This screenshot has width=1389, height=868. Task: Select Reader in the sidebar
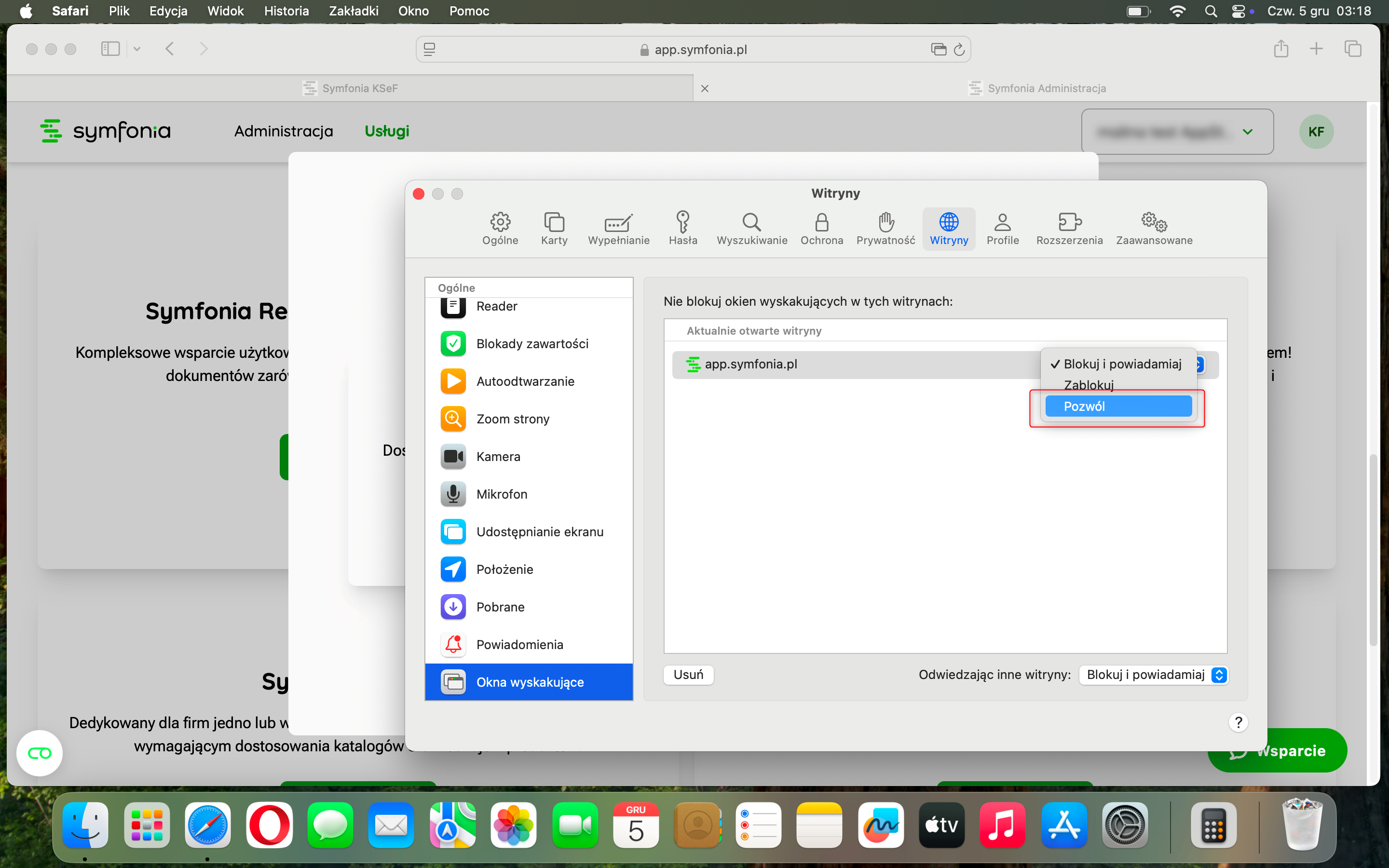tap(529, 307)
